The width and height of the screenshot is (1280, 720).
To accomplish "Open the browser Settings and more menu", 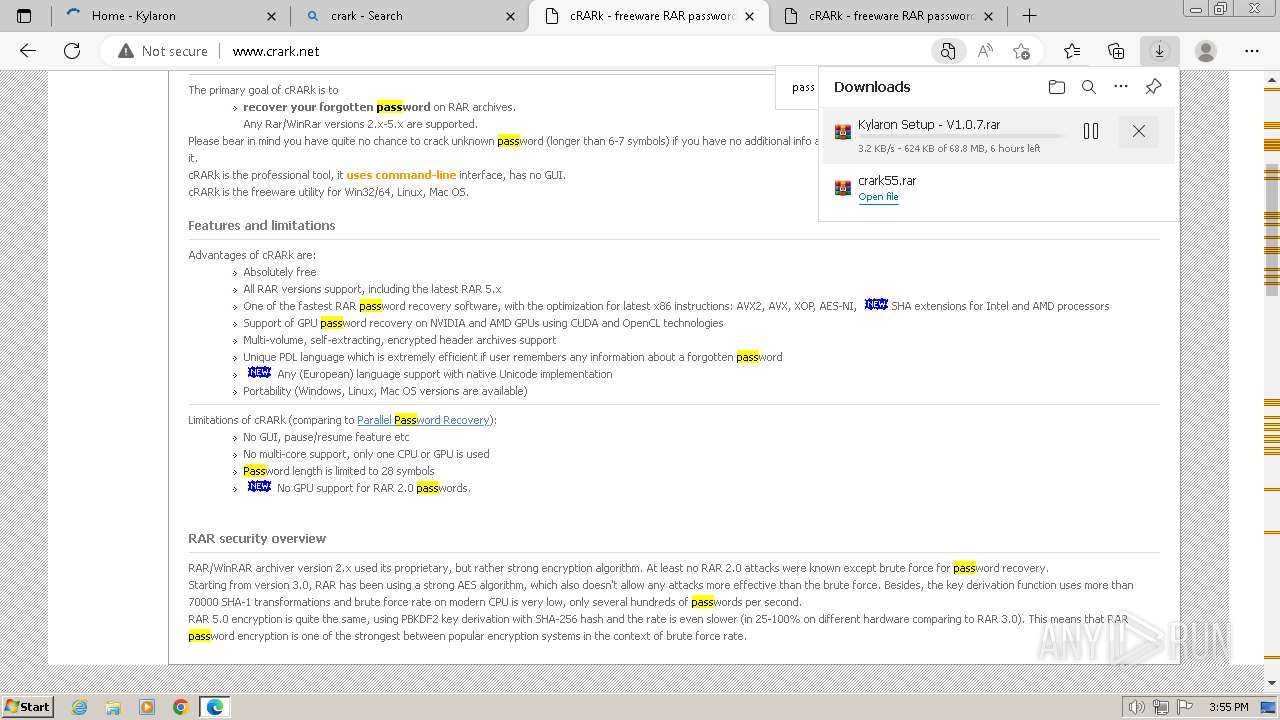I will click(1252, 51).
